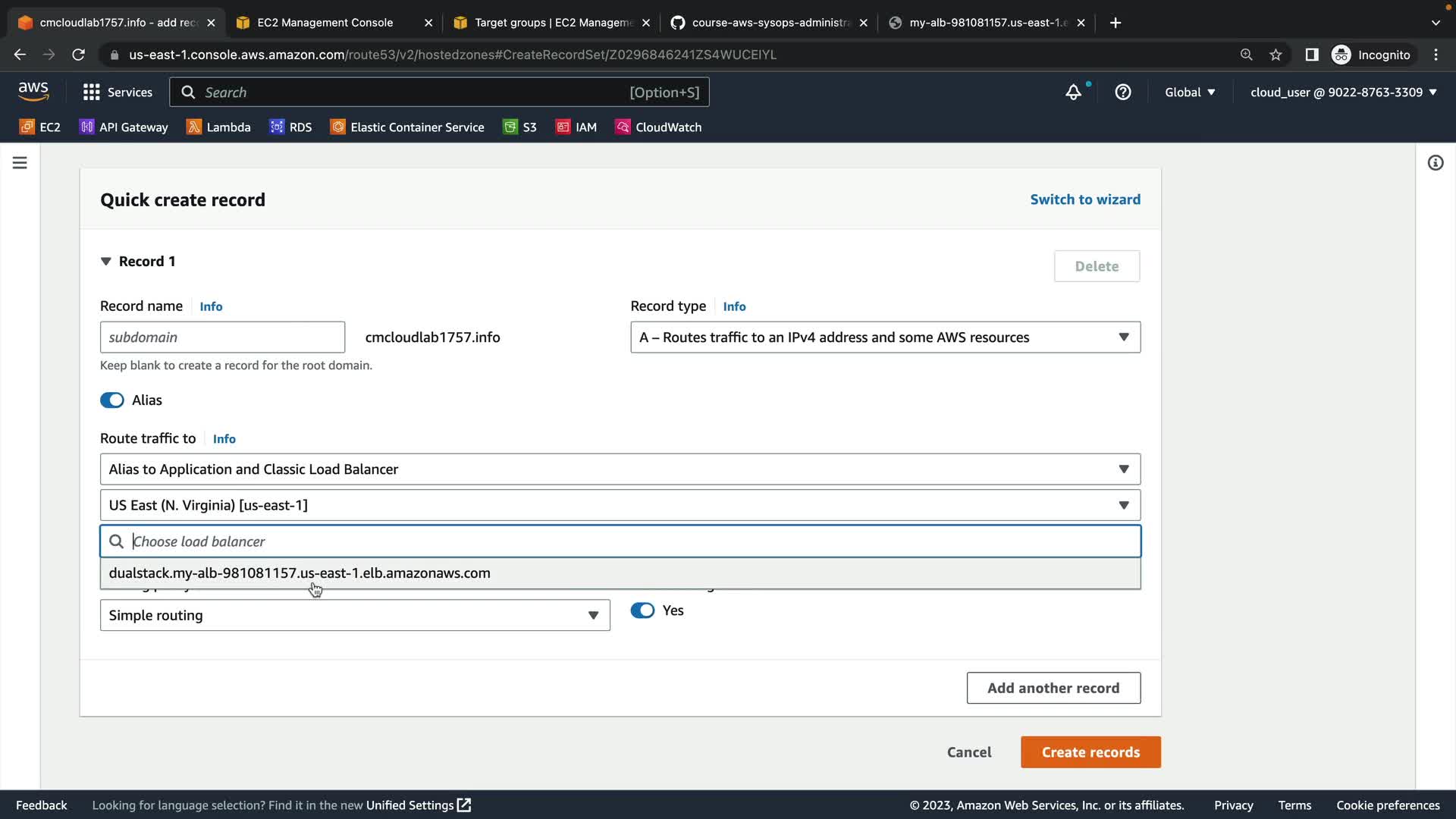Disable the Alias toggle
The height and width of the screenshot is (819, 1456).
coord(112,400)
